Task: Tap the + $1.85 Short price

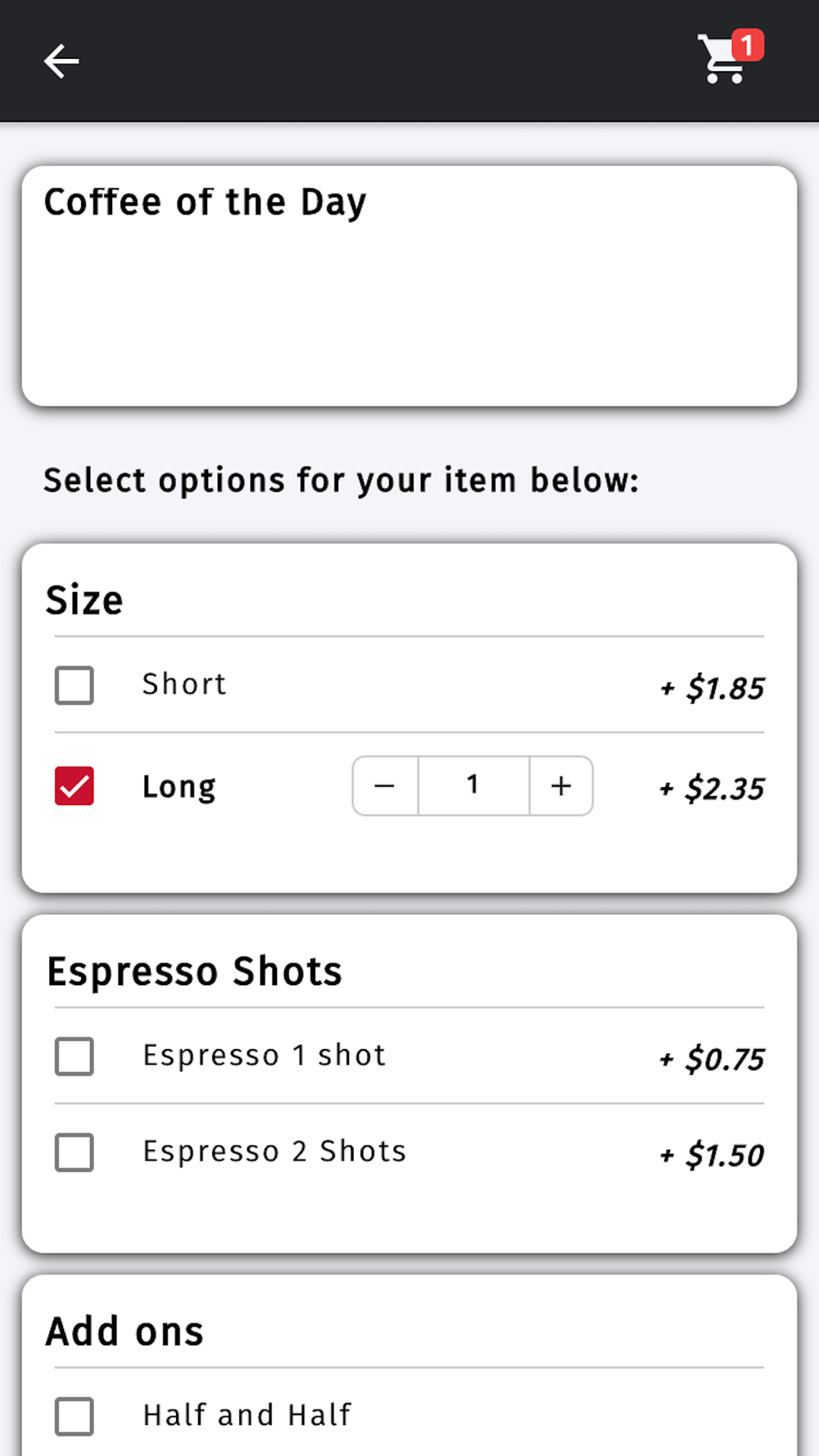Action: (712, 688)
